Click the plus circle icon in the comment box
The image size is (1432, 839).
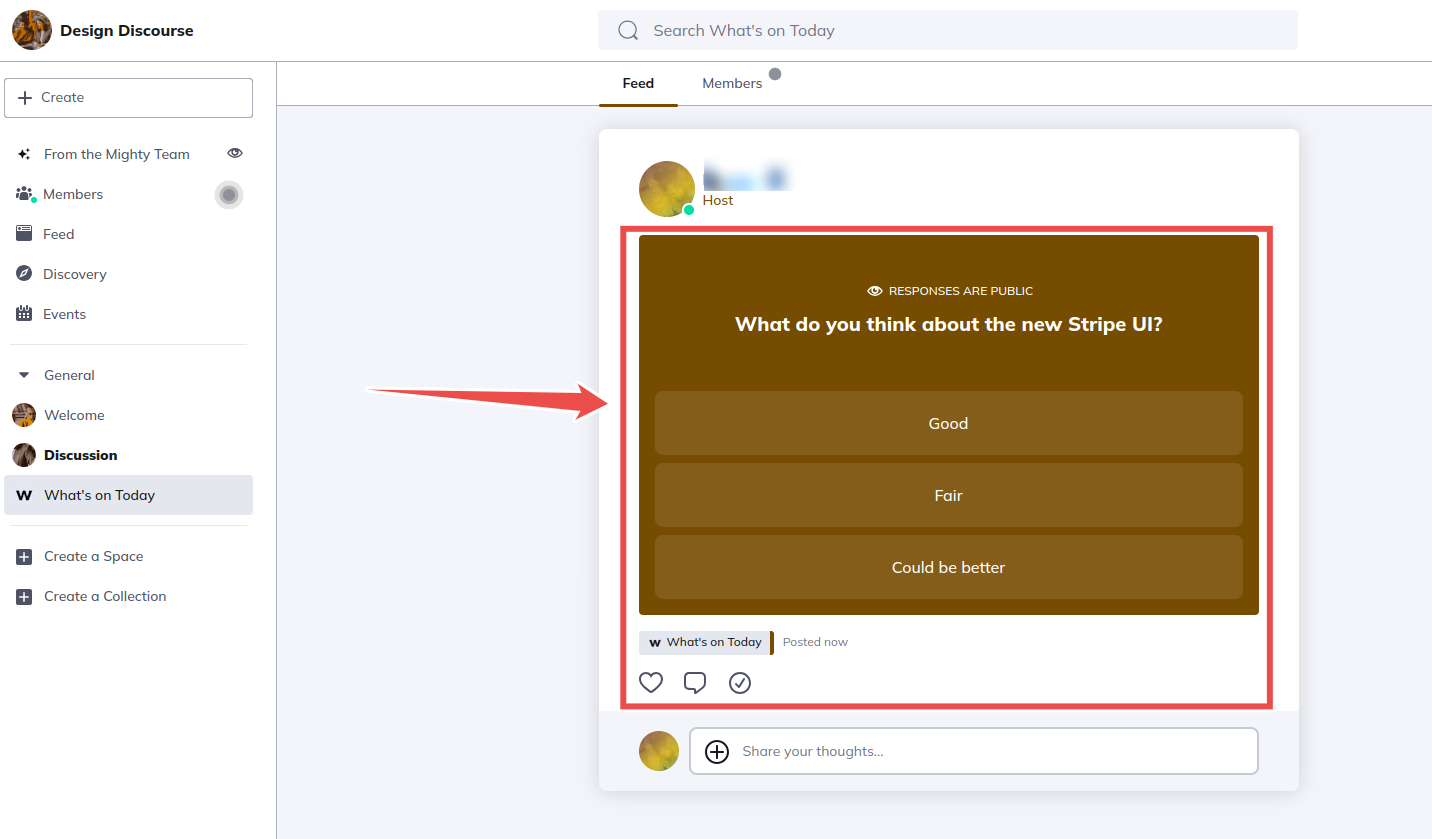[x=717, y=752]
